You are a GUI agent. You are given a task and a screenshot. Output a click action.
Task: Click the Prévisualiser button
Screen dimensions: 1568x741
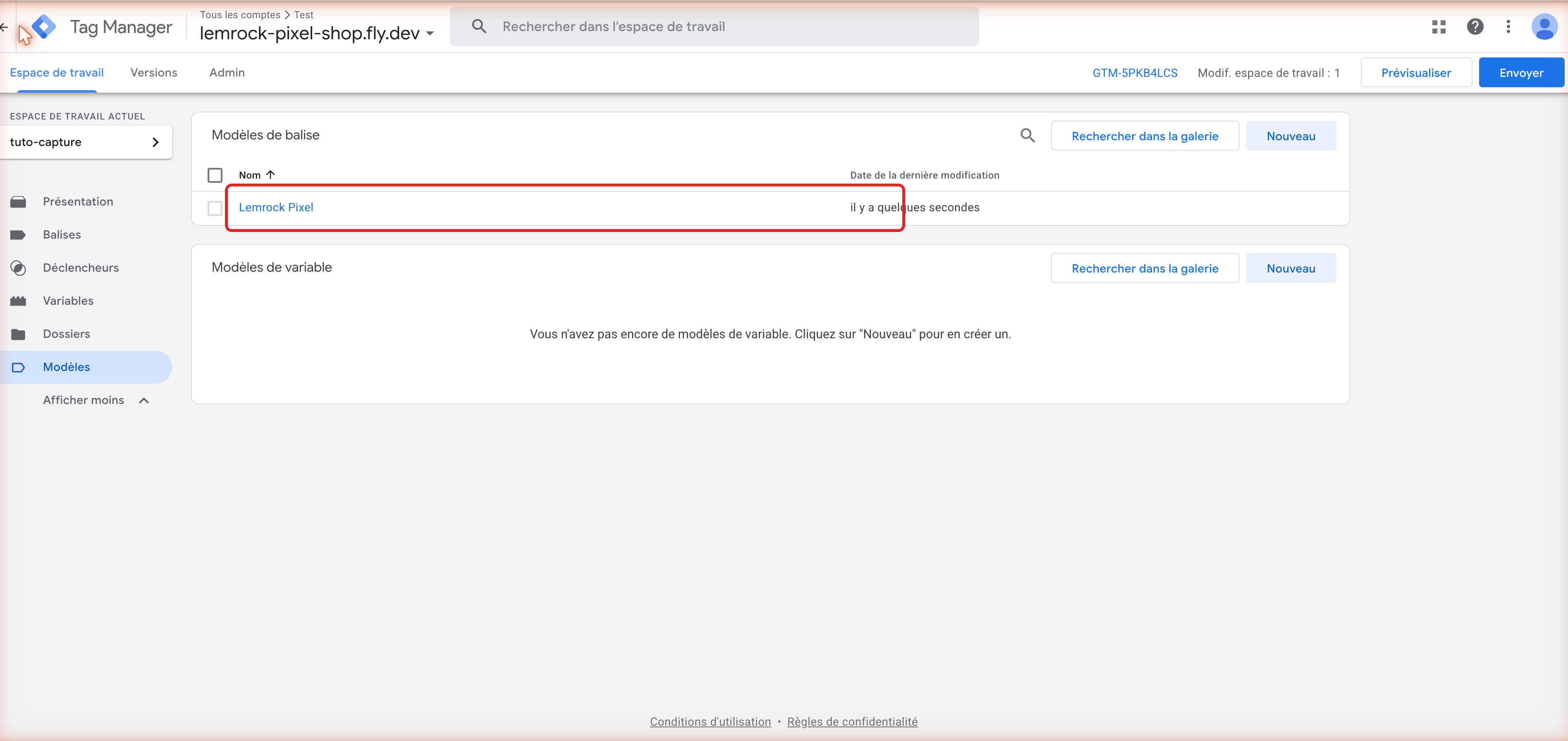(1416, 72)
